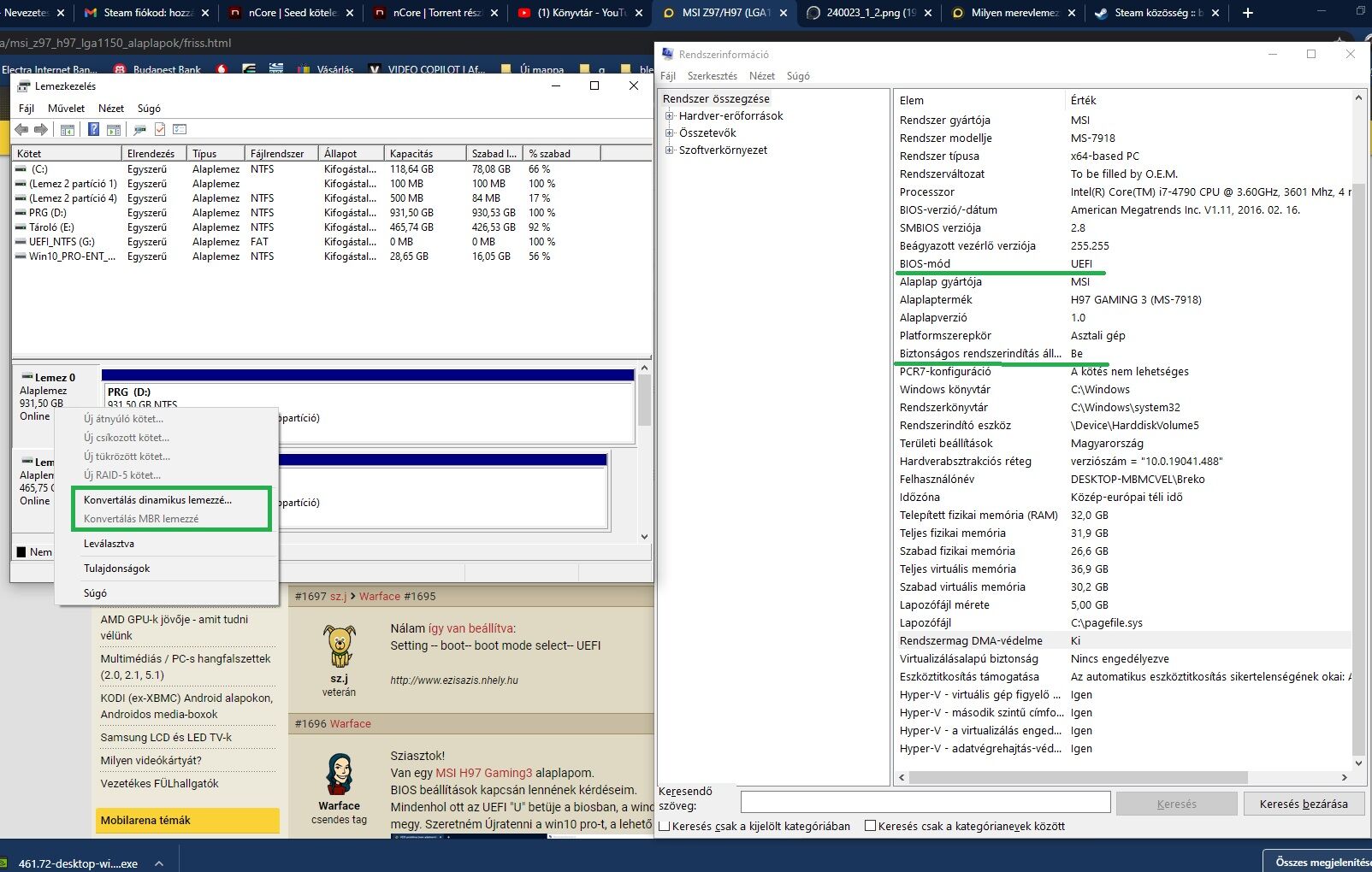The height and width of the screenshot is (872, 1372).
Task: Close the YouTube Könyvtár browser tab
Action: tap(639, 13)
